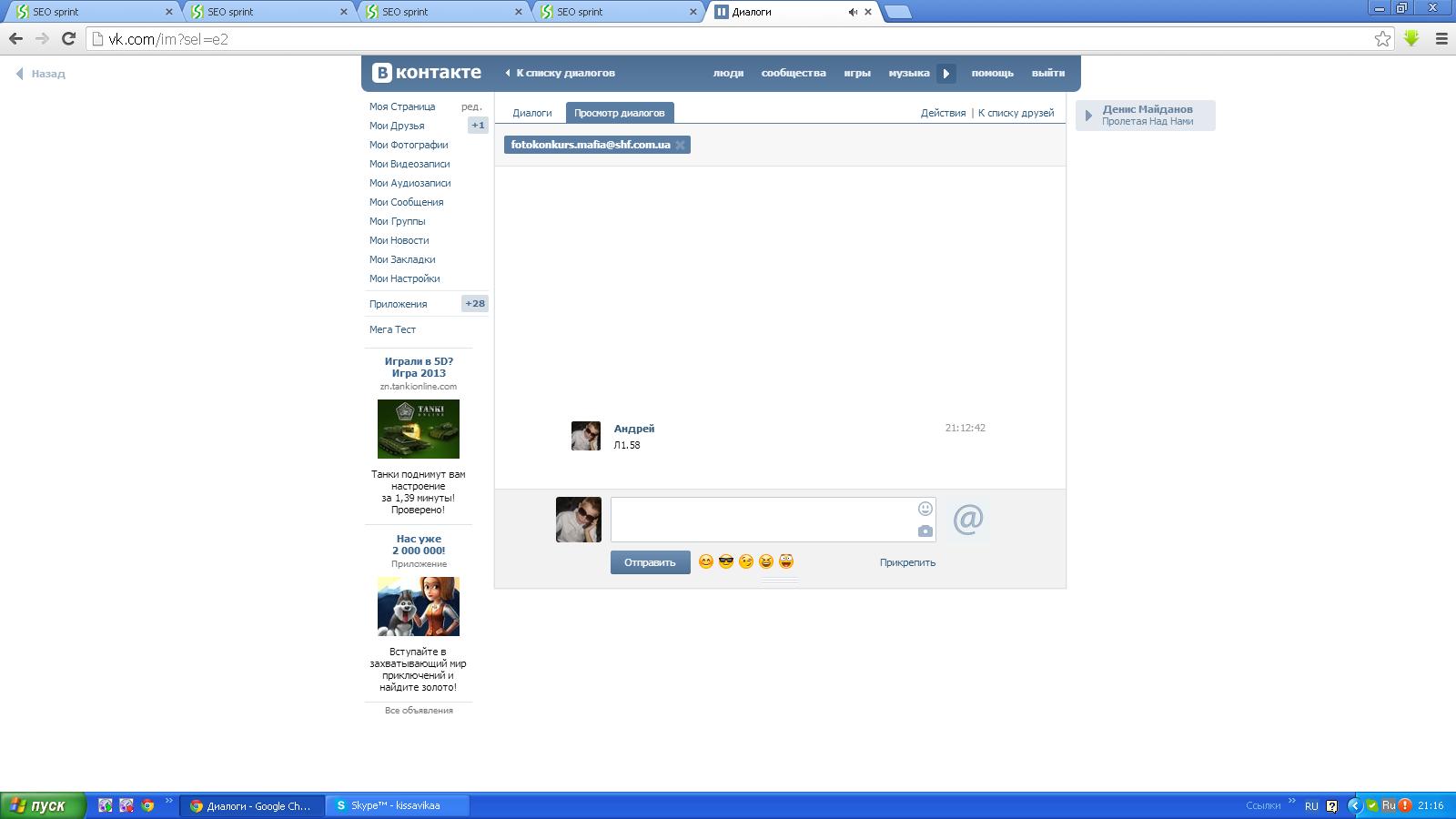Insert the sunglasses emoji
Viewport: 1456px width, 819px height.
[726, 561]
